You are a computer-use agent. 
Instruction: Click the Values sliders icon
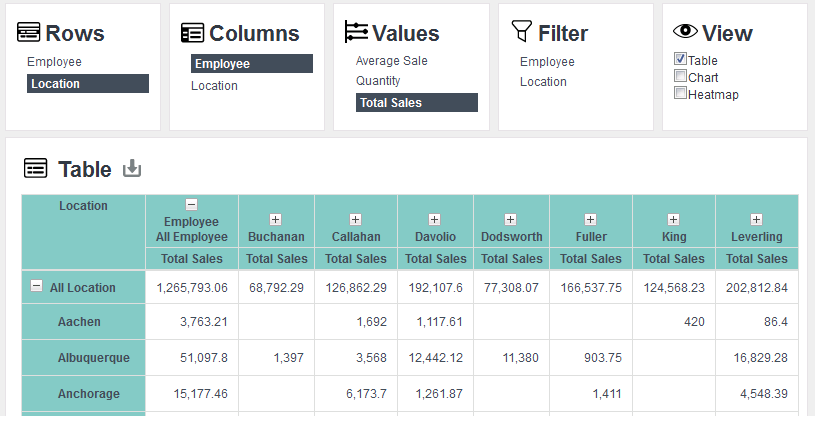(356, 32)
